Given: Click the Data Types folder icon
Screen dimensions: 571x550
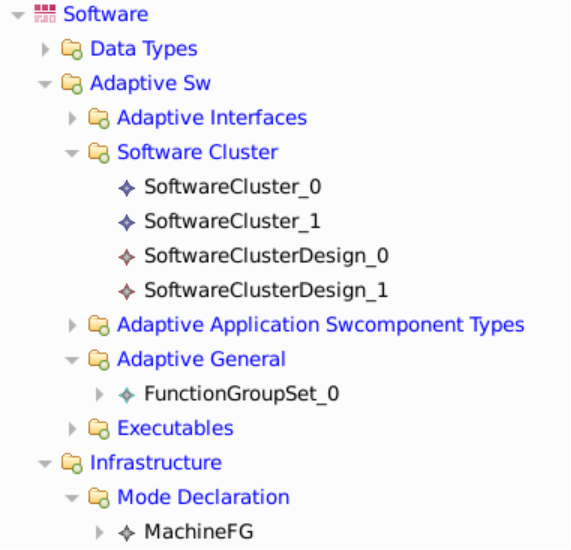Looking at the screenshot, I should point(72,49).
